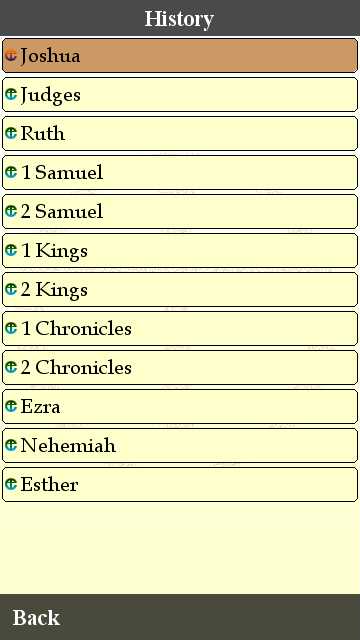Click the green icon beside Nehemiah
This screenshot has width=360, height=640.
tap(11, 445)
